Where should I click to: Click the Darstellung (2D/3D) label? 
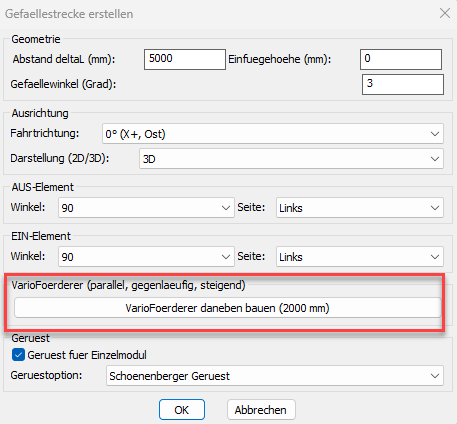point(60,158)
